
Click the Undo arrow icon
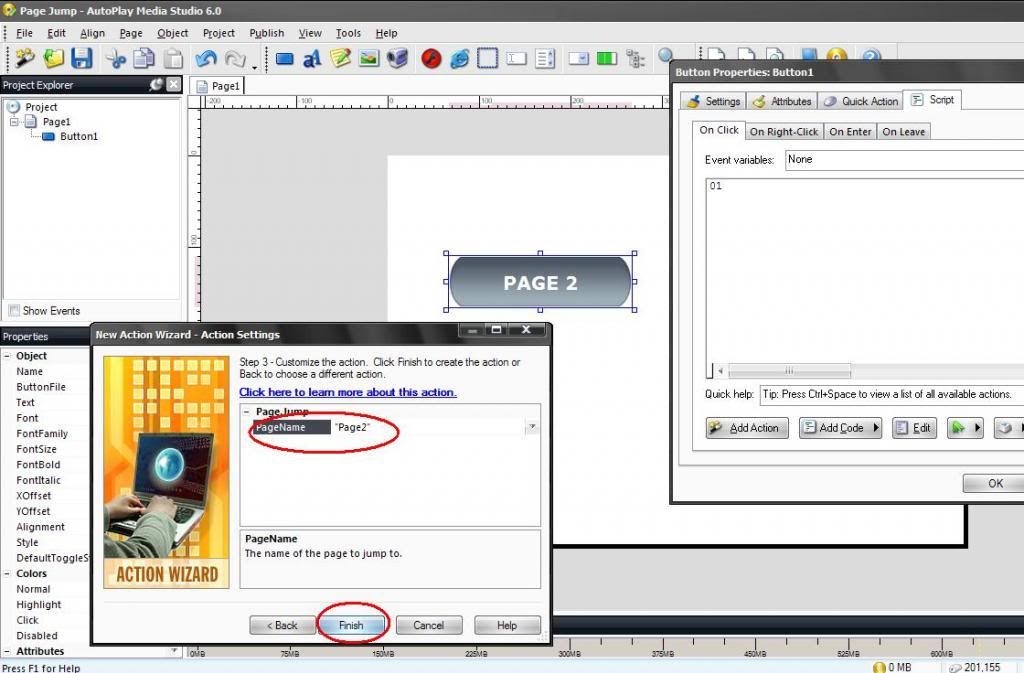[206, 58]
